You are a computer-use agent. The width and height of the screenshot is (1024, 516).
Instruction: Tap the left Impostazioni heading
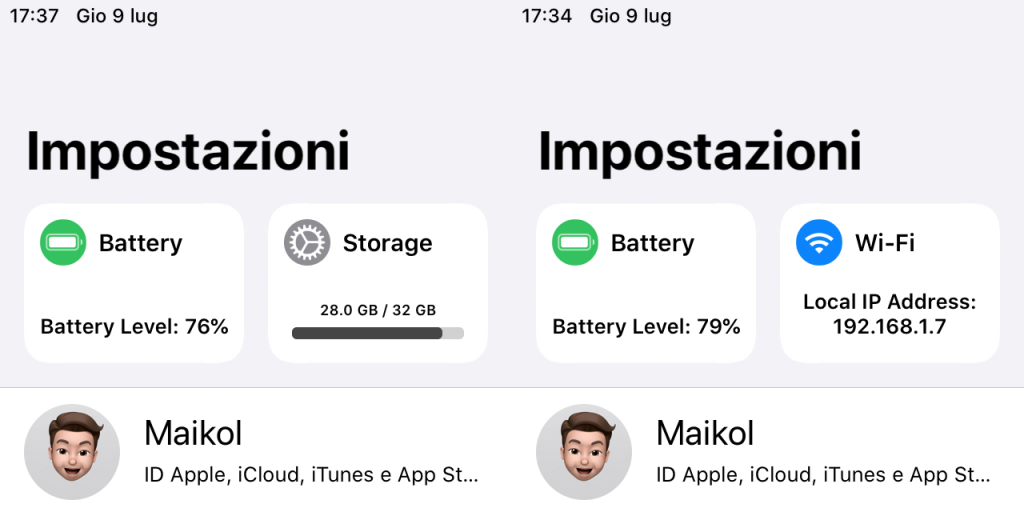click(x=188, y=152)
